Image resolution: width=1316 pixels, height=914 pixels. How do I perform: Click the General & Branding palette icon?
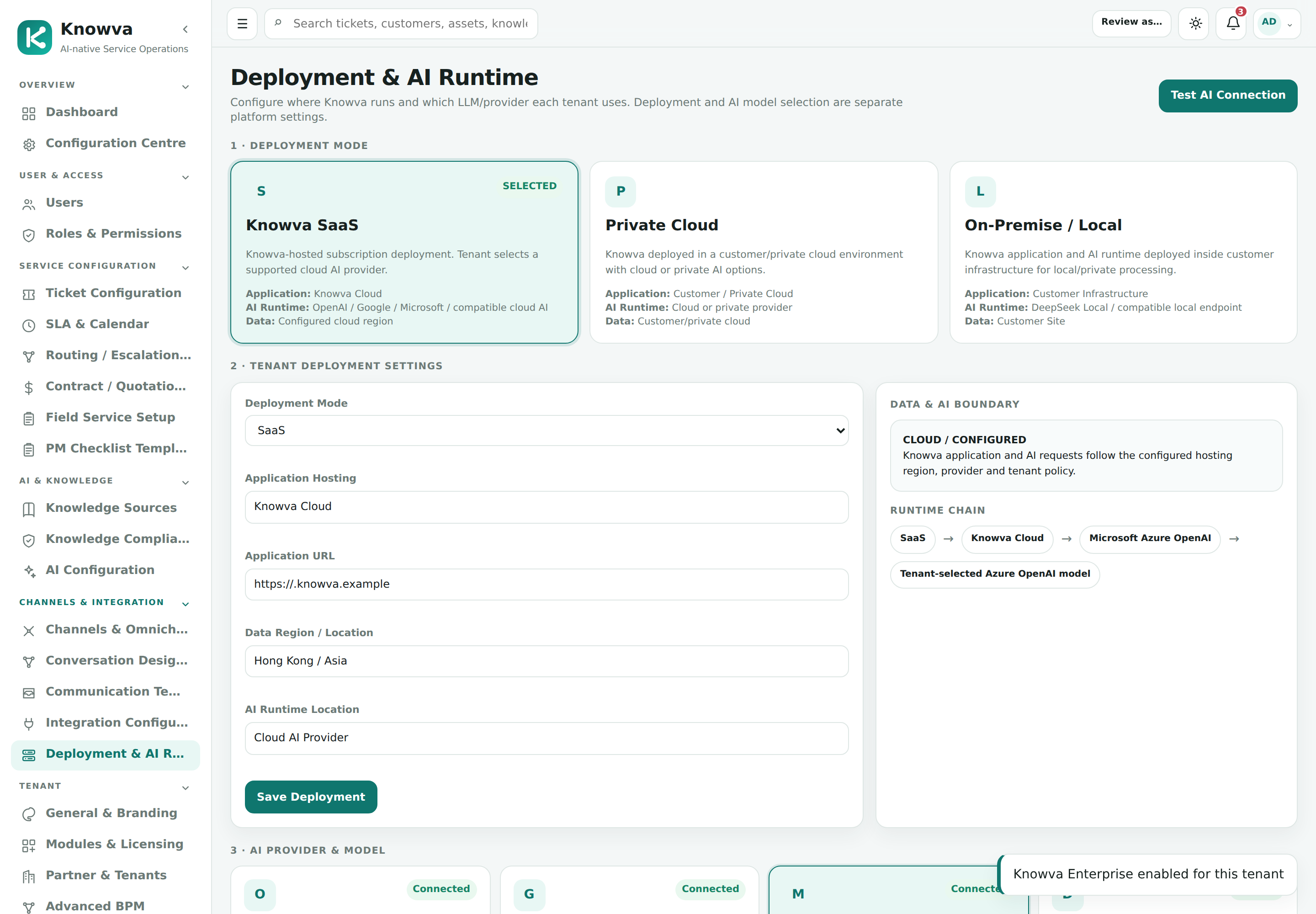pos(29,814)
